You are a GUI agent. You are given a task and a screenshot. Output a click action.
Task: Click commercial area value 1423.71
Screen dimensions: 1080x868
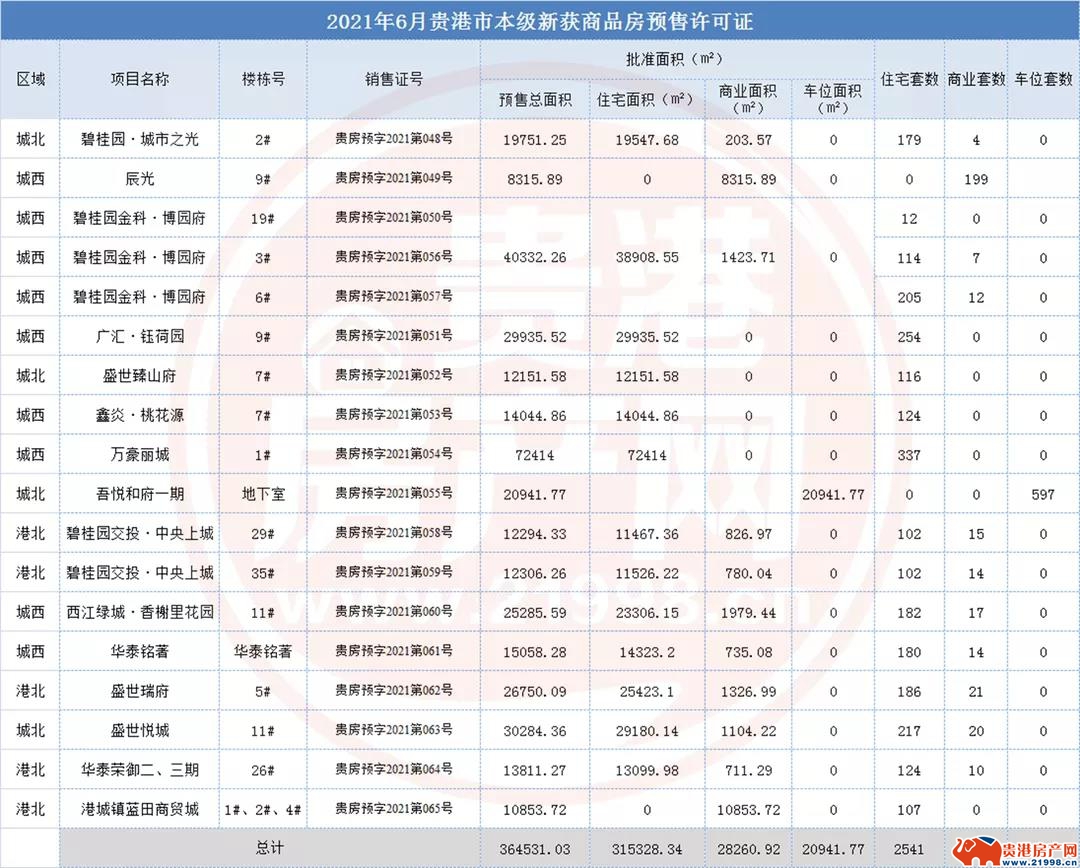click(748, 258)
